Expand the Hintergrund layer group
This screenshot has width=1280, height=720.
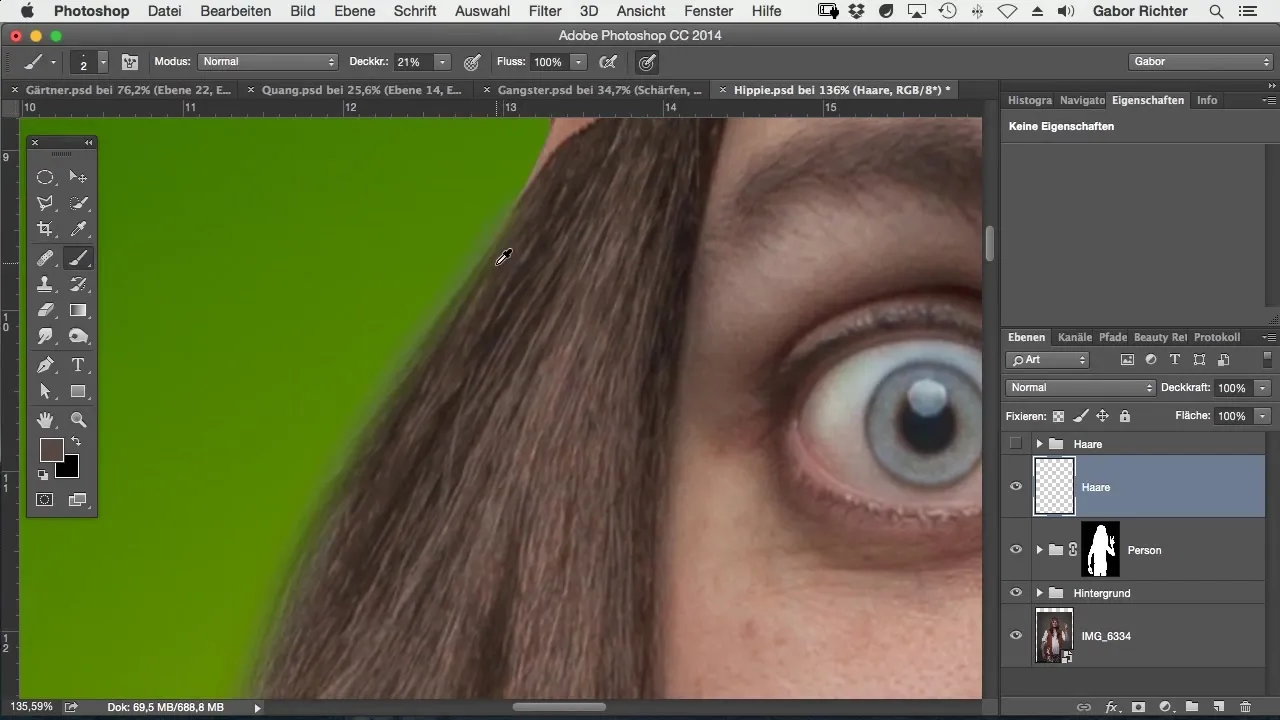[x=1039, y=593]
